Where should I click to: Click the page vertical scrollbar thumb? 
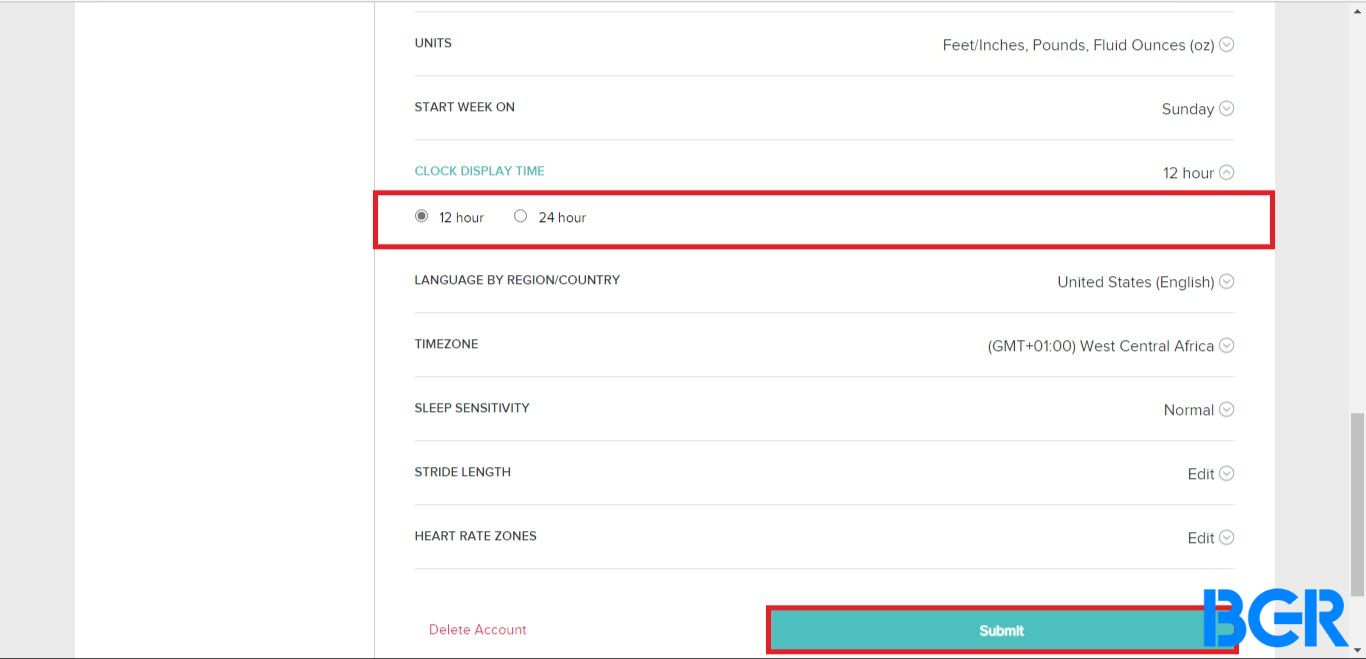coord(1357,504)
